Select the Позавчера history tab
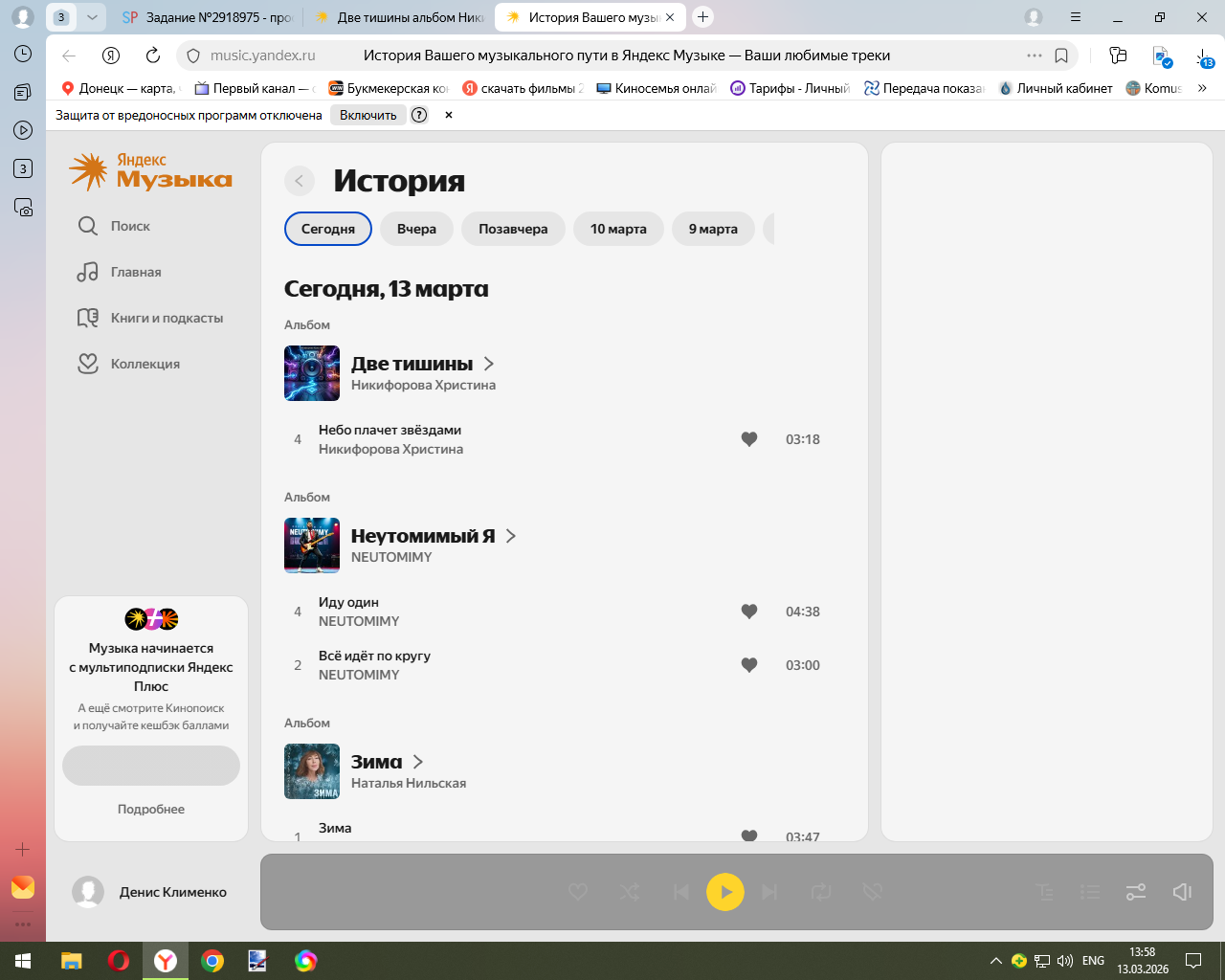This screenshot has width=1225, height=980. pos(513,229)
